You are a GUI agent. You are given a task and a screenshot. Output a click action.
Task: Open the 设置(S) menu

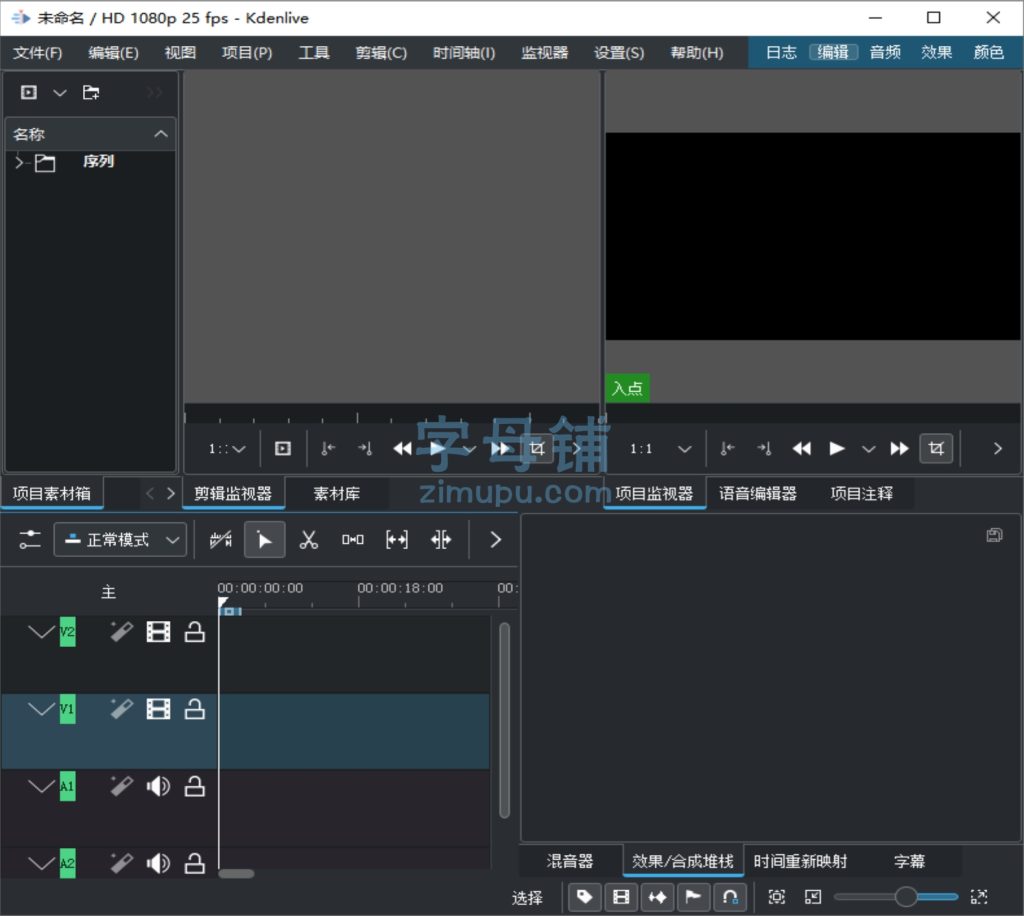tap(618, 53)
